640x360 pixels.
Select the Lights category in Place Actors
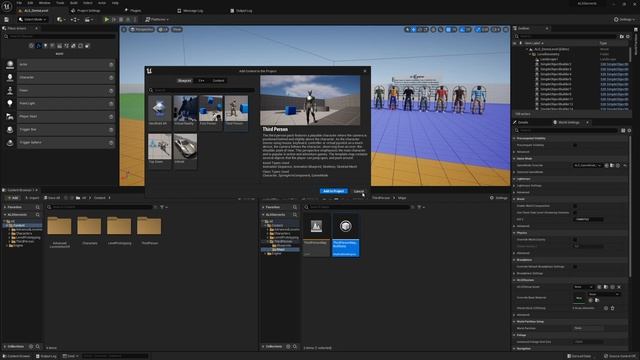coord(45,46)
